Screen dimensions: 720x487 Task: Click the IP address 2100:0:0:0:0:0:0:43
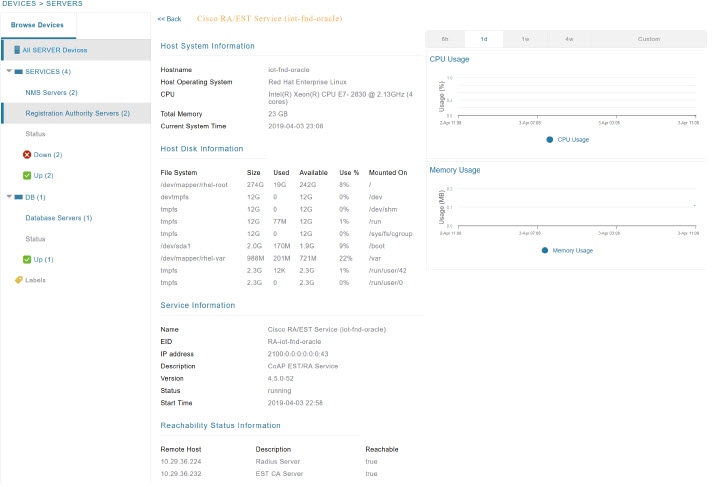coord(298,354)
